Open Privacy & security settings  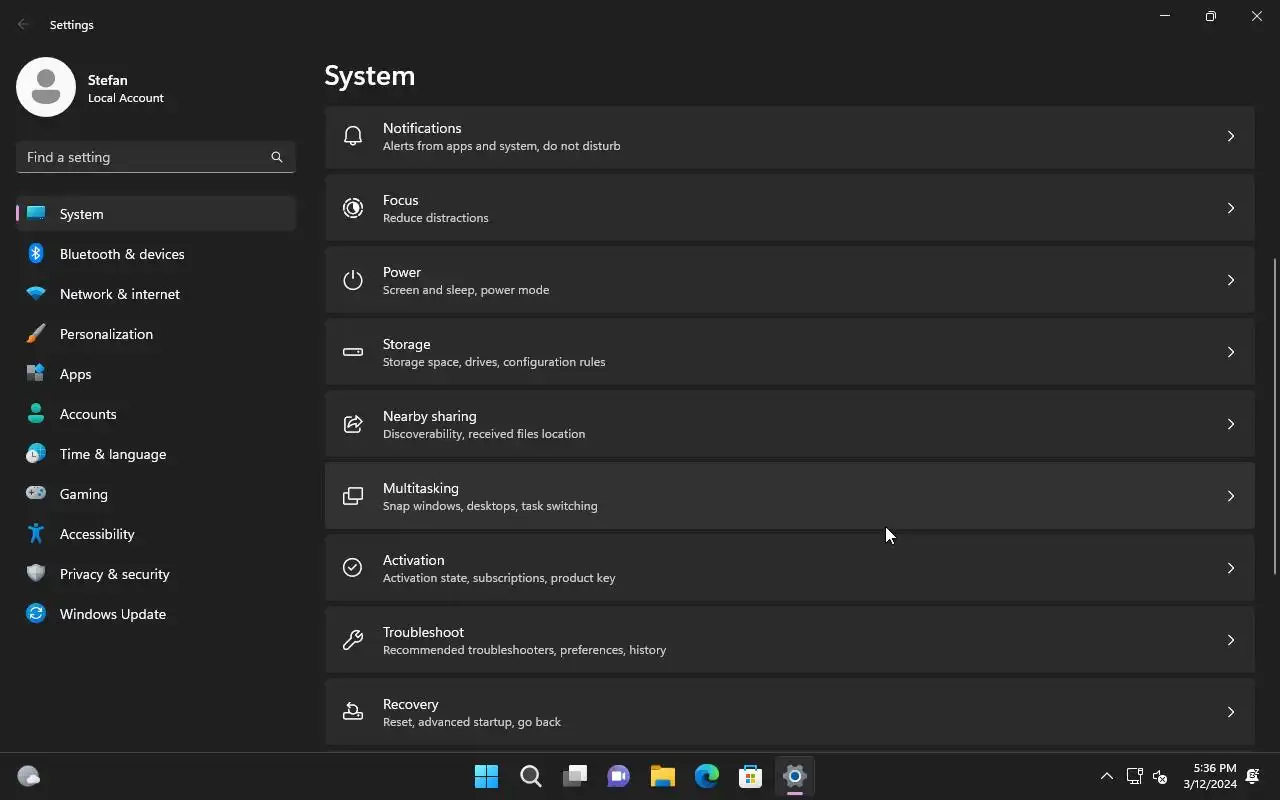pyautogui.click(x=156, y=574)
